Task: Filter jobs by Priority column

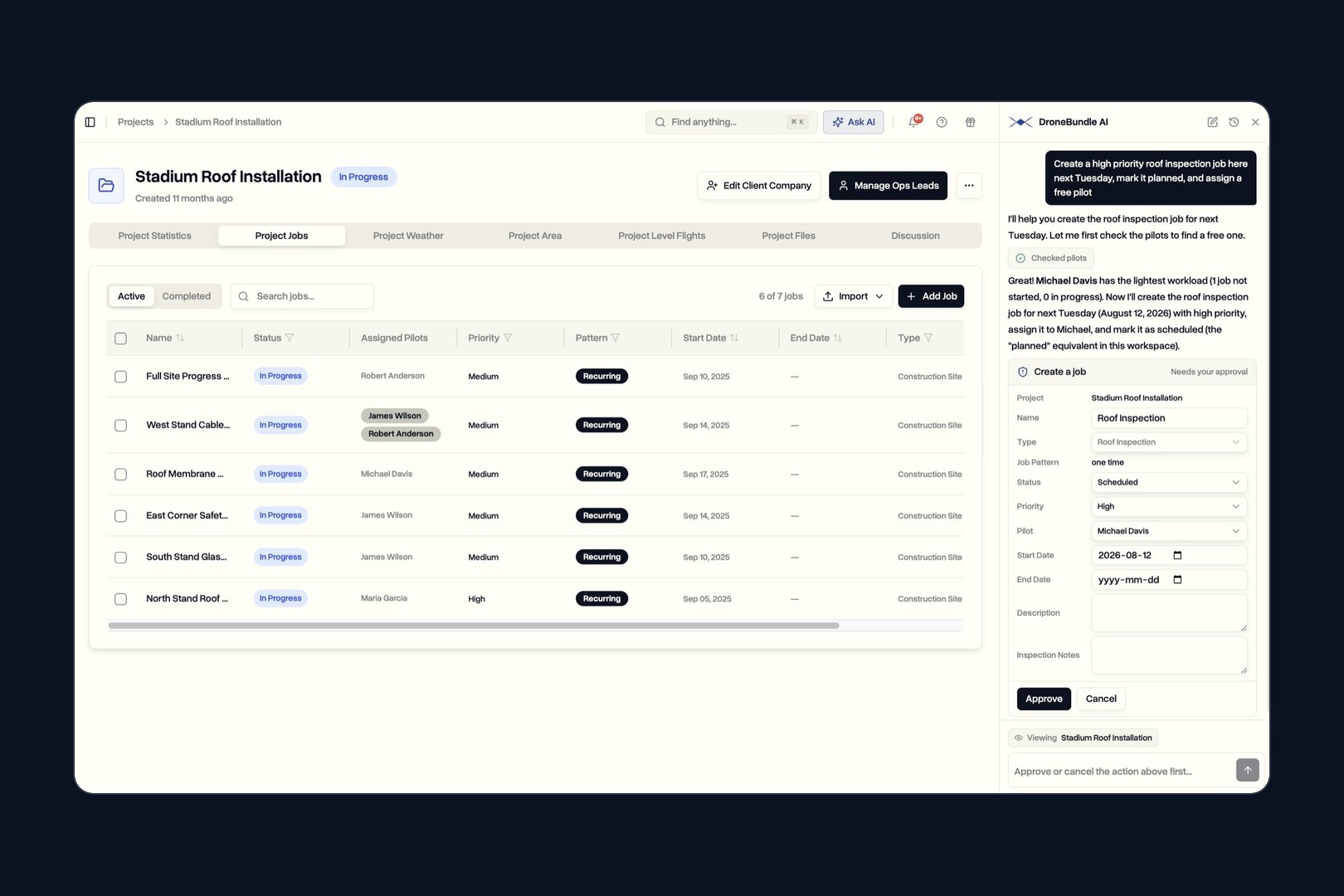Action: [508, 338]
